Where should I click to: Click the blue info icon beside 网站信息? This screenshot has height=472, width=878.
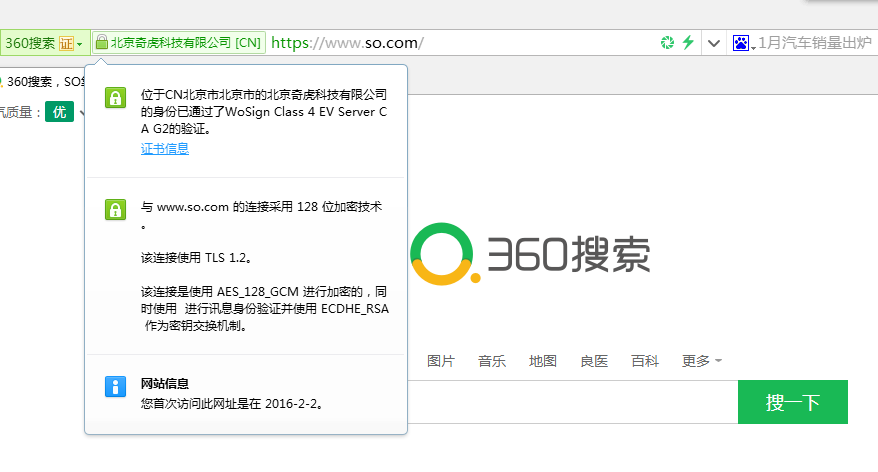(116, 387)
